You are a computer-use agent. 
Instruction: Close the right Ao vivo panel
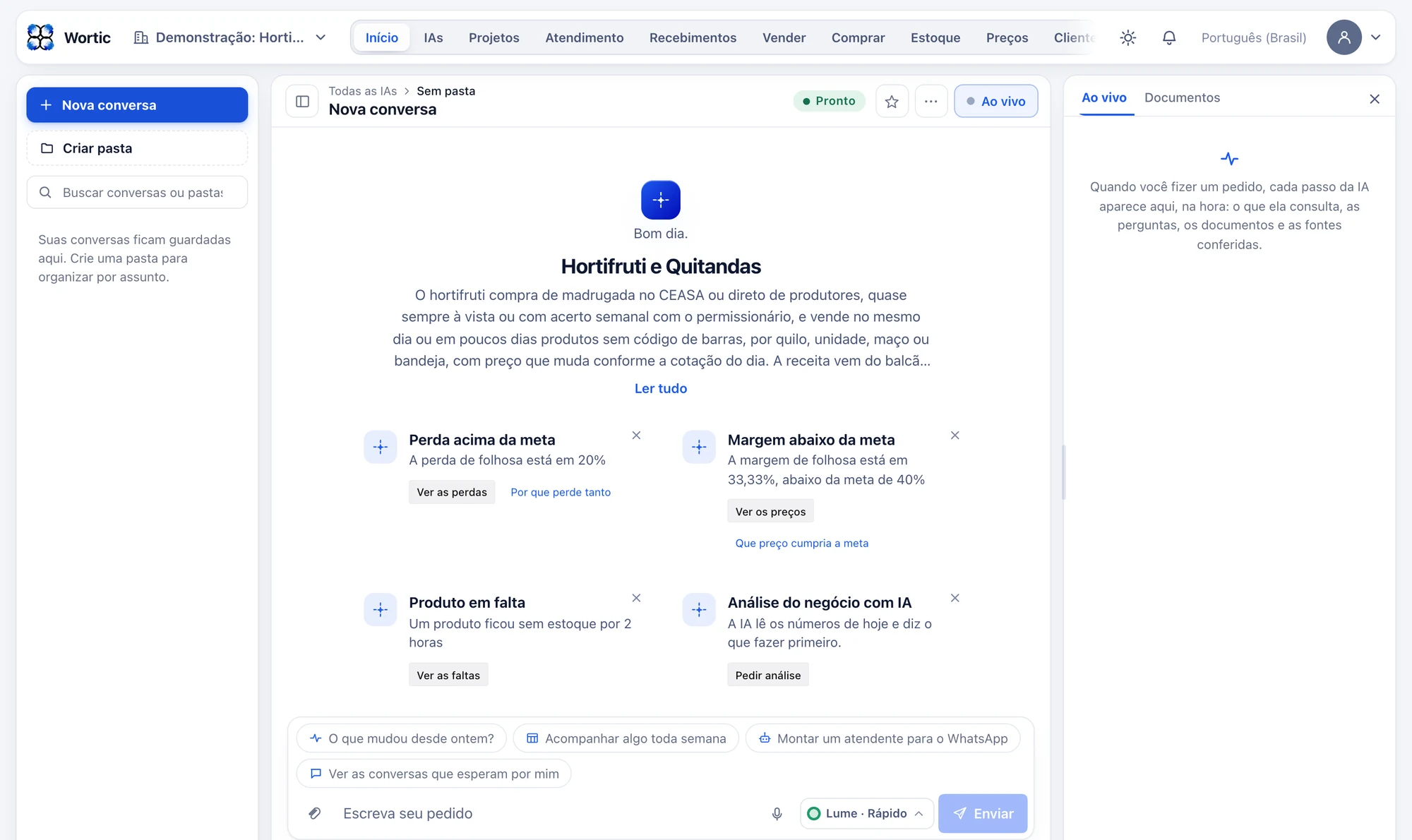(x=1374, y=99)
